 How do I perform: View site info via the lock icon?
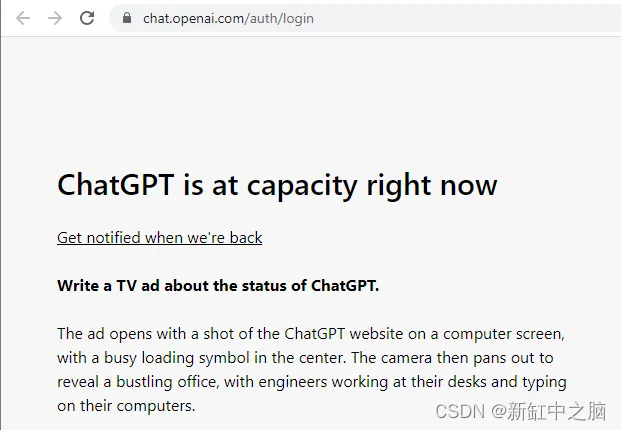click(127, 18)
